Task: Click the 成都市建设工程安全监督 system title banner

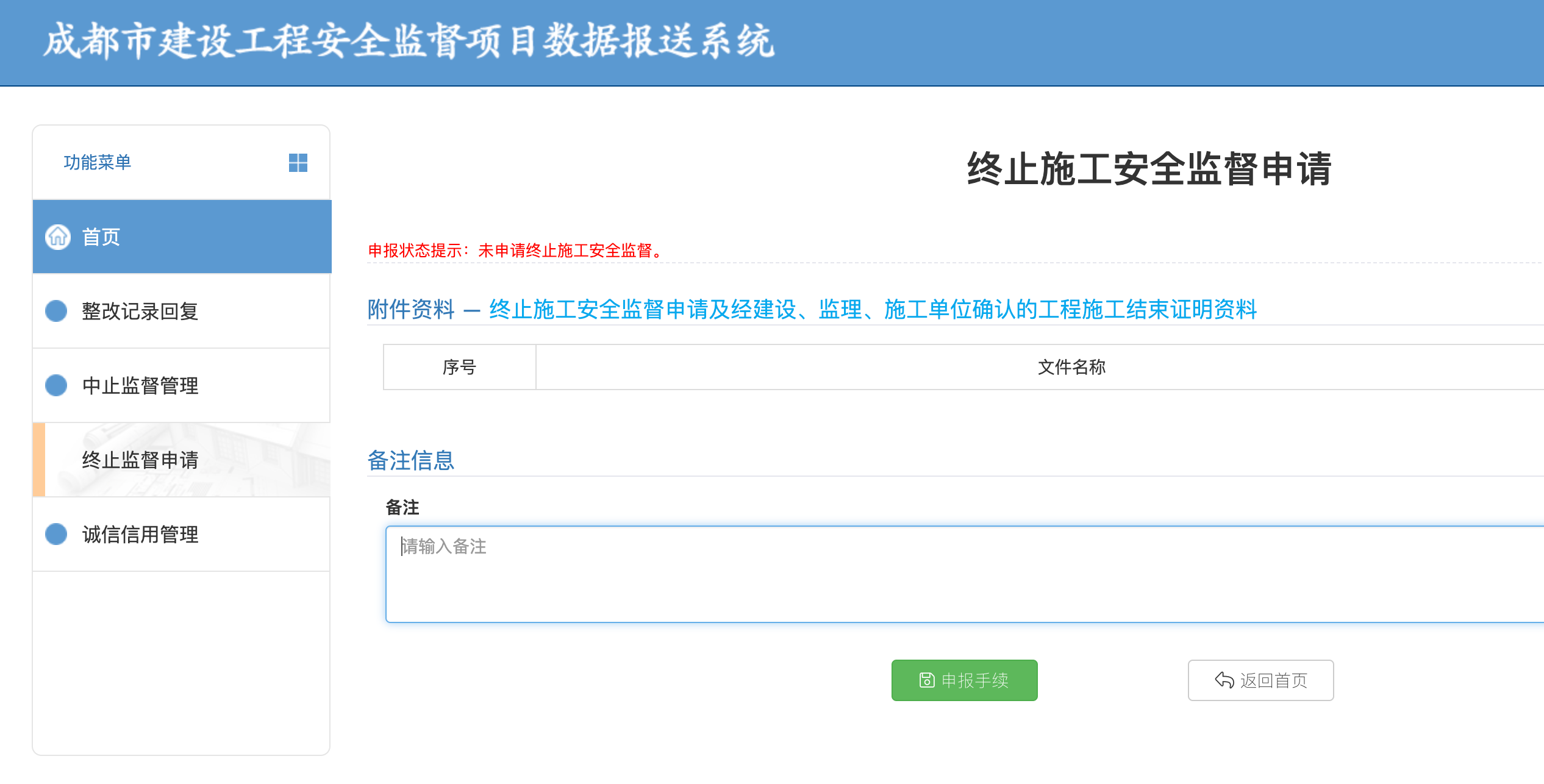Action: coord(409,41)
